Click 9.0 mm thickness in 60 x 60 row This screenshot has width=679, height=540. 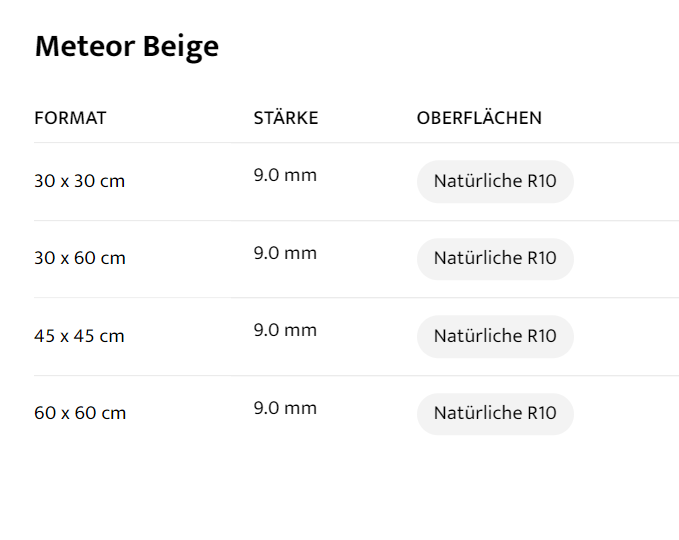(x=285, y=408)
